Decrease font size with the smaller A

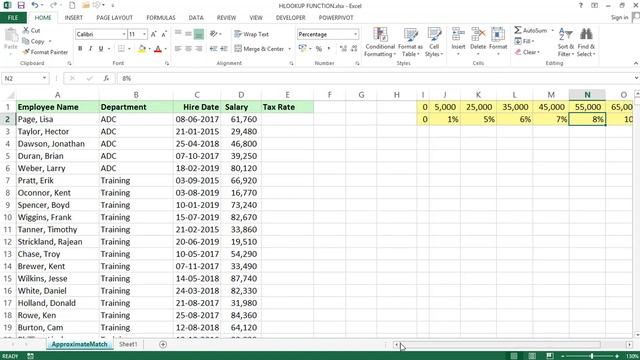click(164, 34)
